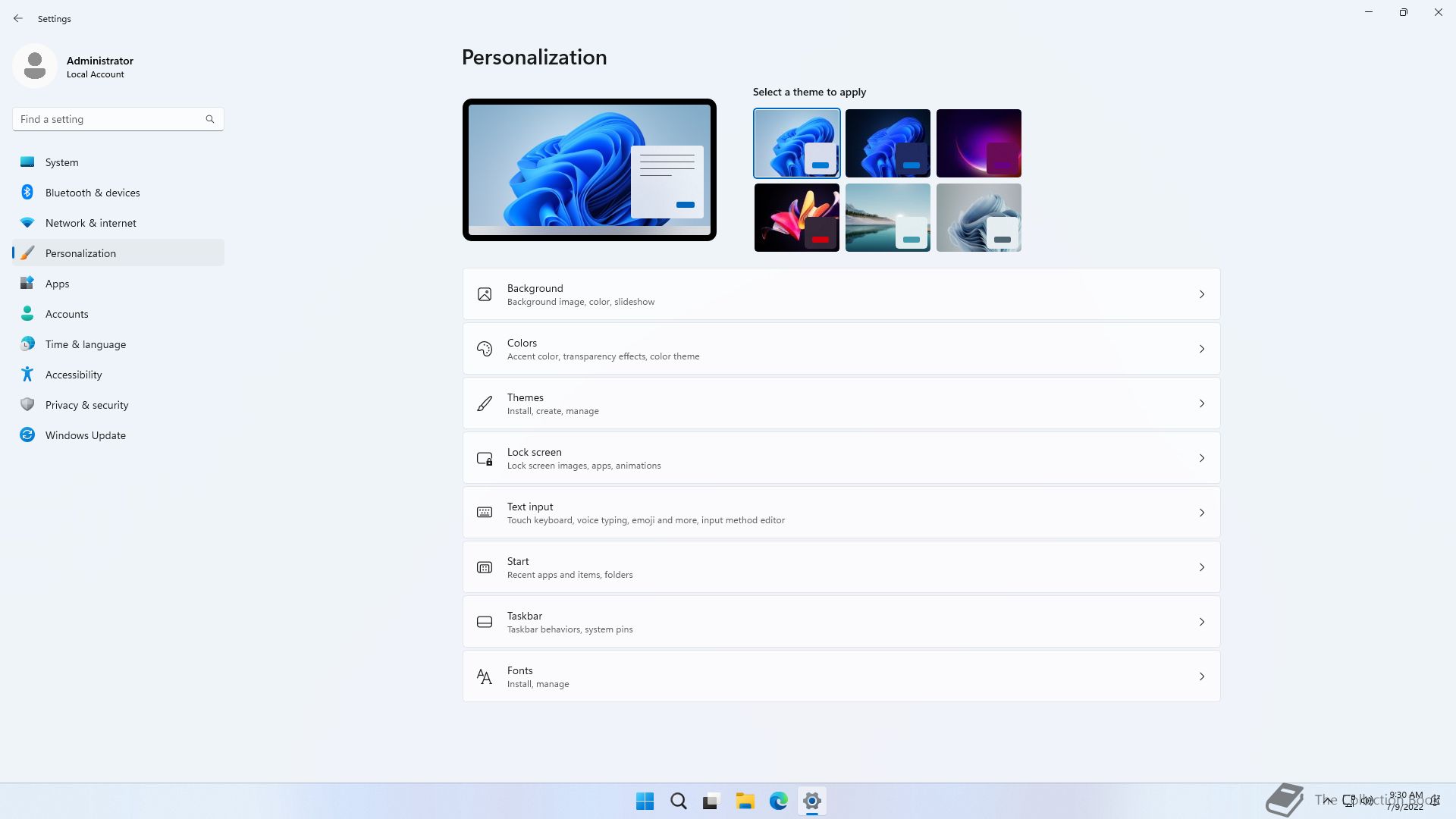Apply the dark Windows bloom theme
Screen dimensions: 1456x819
887,143
